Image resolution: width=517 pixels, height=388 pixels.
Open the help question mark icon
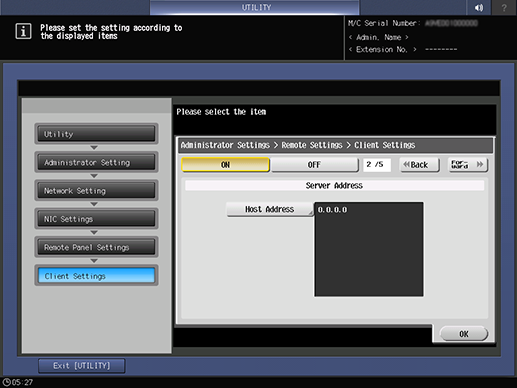[x=504, y=7]
